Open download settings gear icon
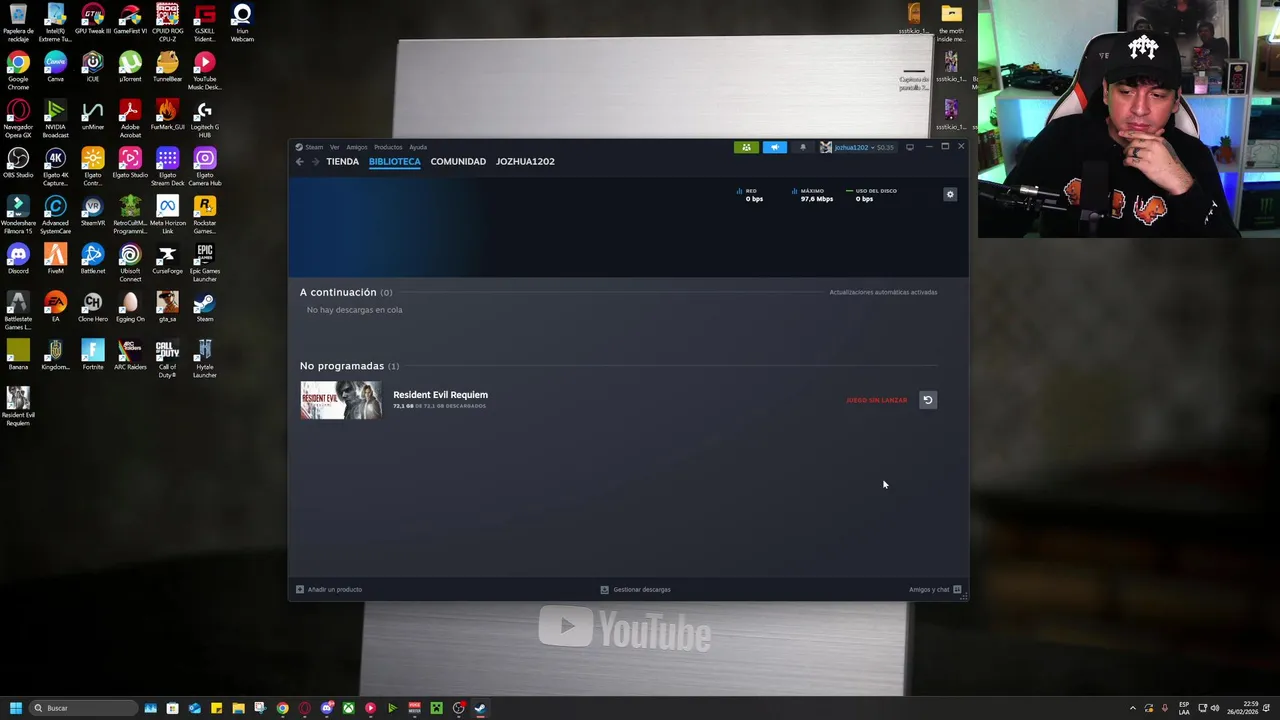 950,195
